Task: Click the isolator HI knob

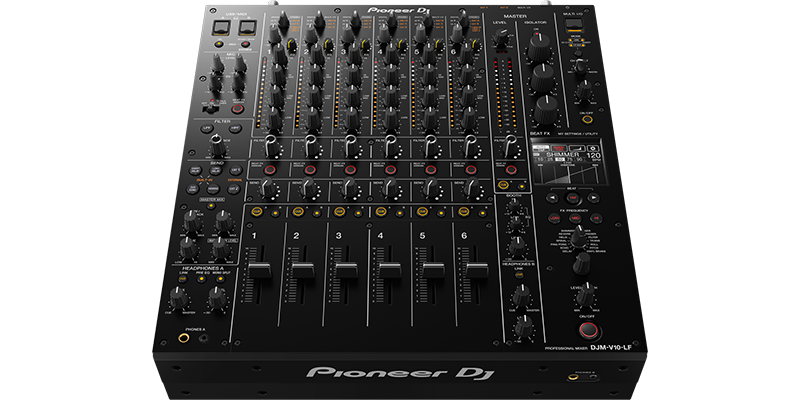Action: [x=538, y=48]
